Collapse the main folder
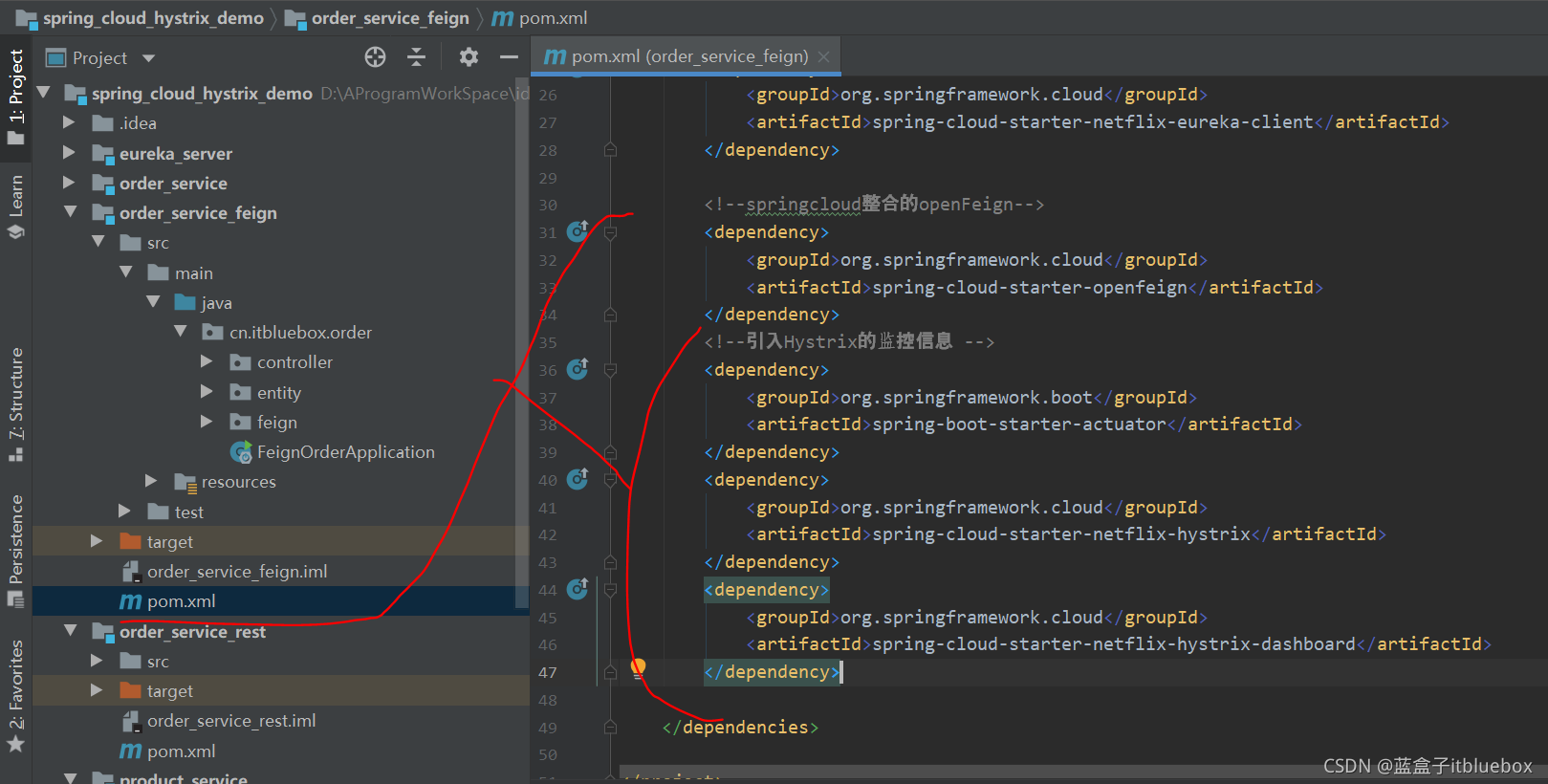The width and height of the screenshot is (1548, 784). [125, 272]
